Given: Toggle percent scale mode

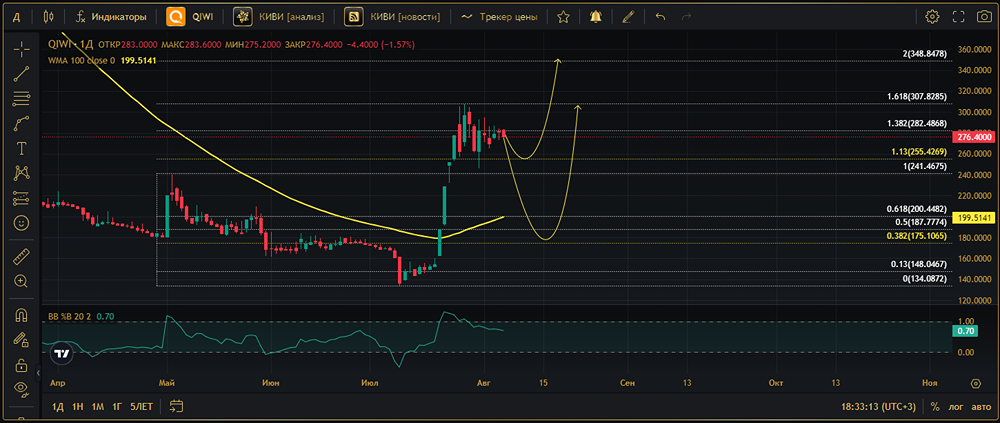Looking at the screenshot, I should (935, 406).
